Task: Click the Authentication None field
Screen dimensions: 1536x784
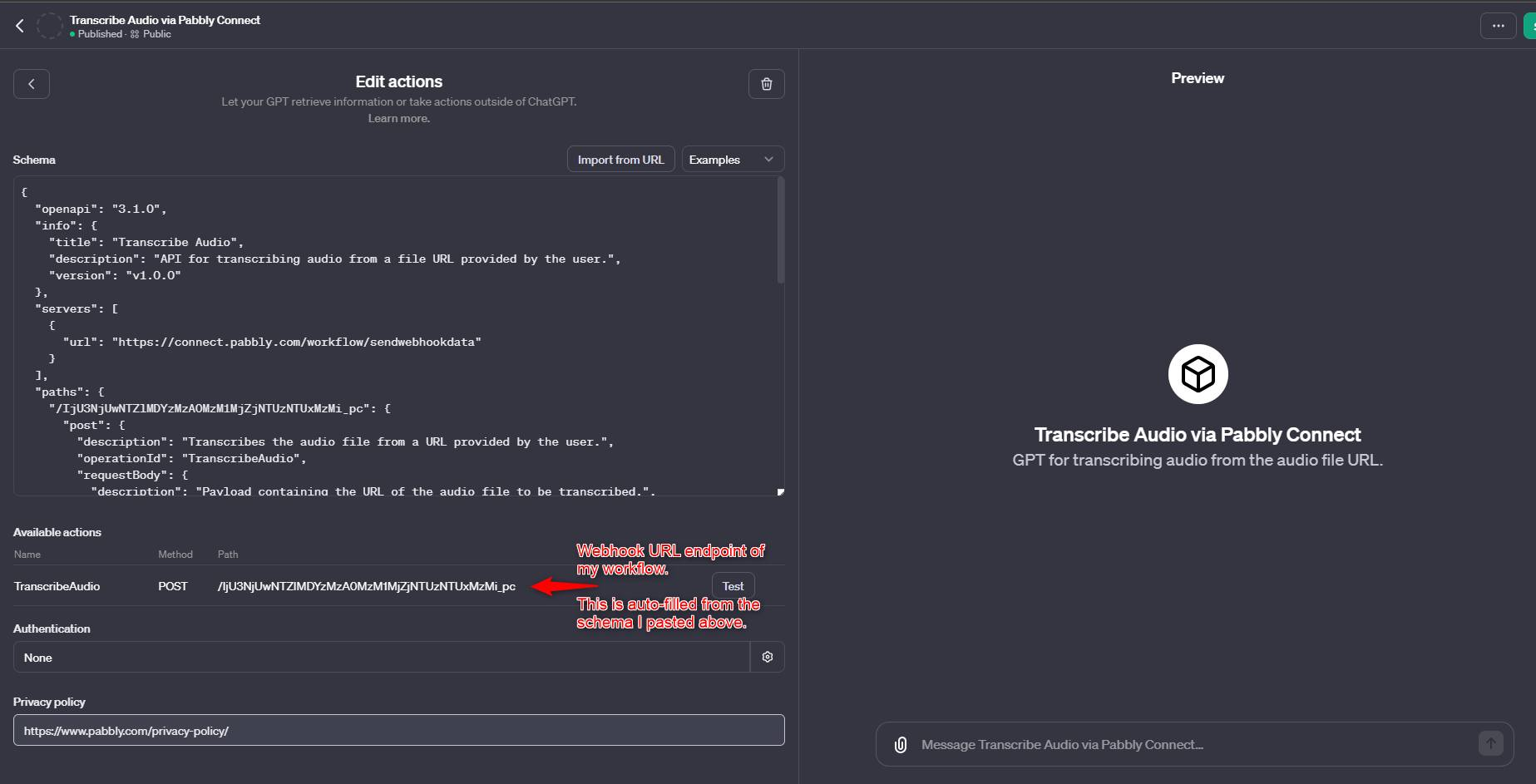Action: 382,657
